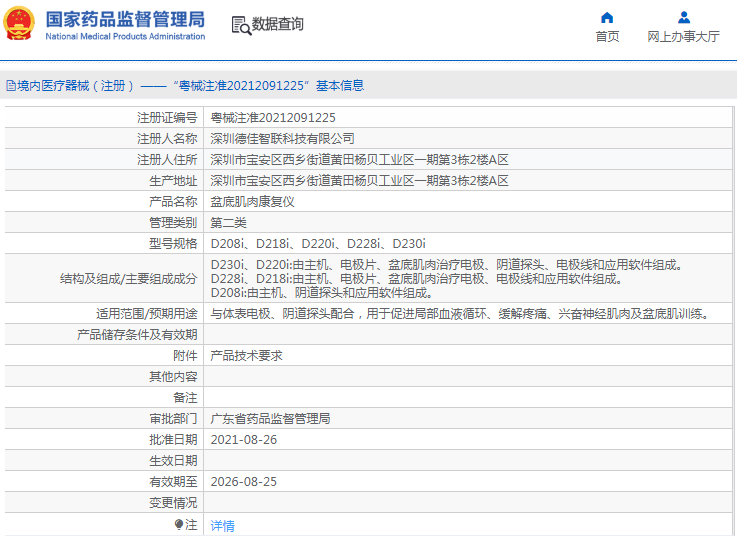Click the 审批部门 row label

pos(173,419)
